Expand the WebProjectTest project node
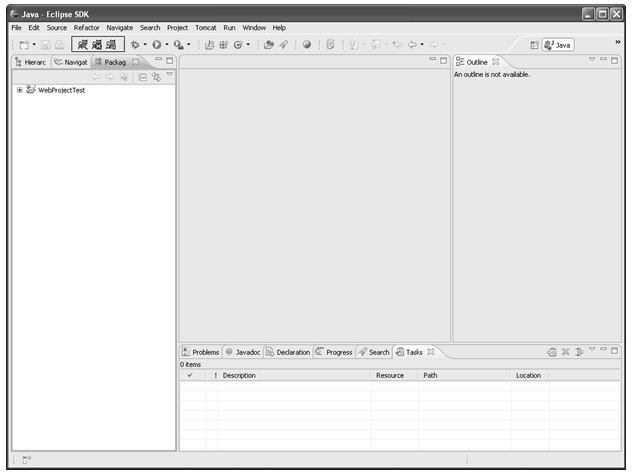635x475 pixels. coord(19,90)
